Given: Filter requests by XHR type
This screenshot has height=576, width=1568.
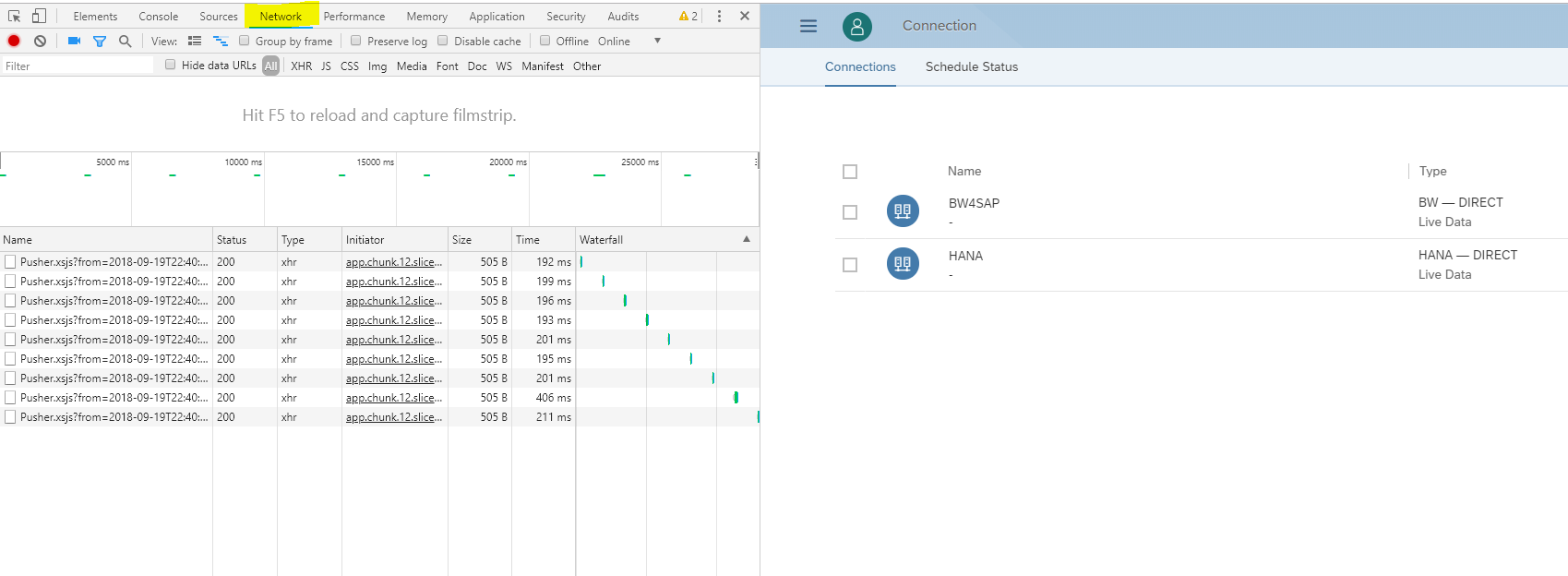Looking at the screenshot, I should pos(301,66).
